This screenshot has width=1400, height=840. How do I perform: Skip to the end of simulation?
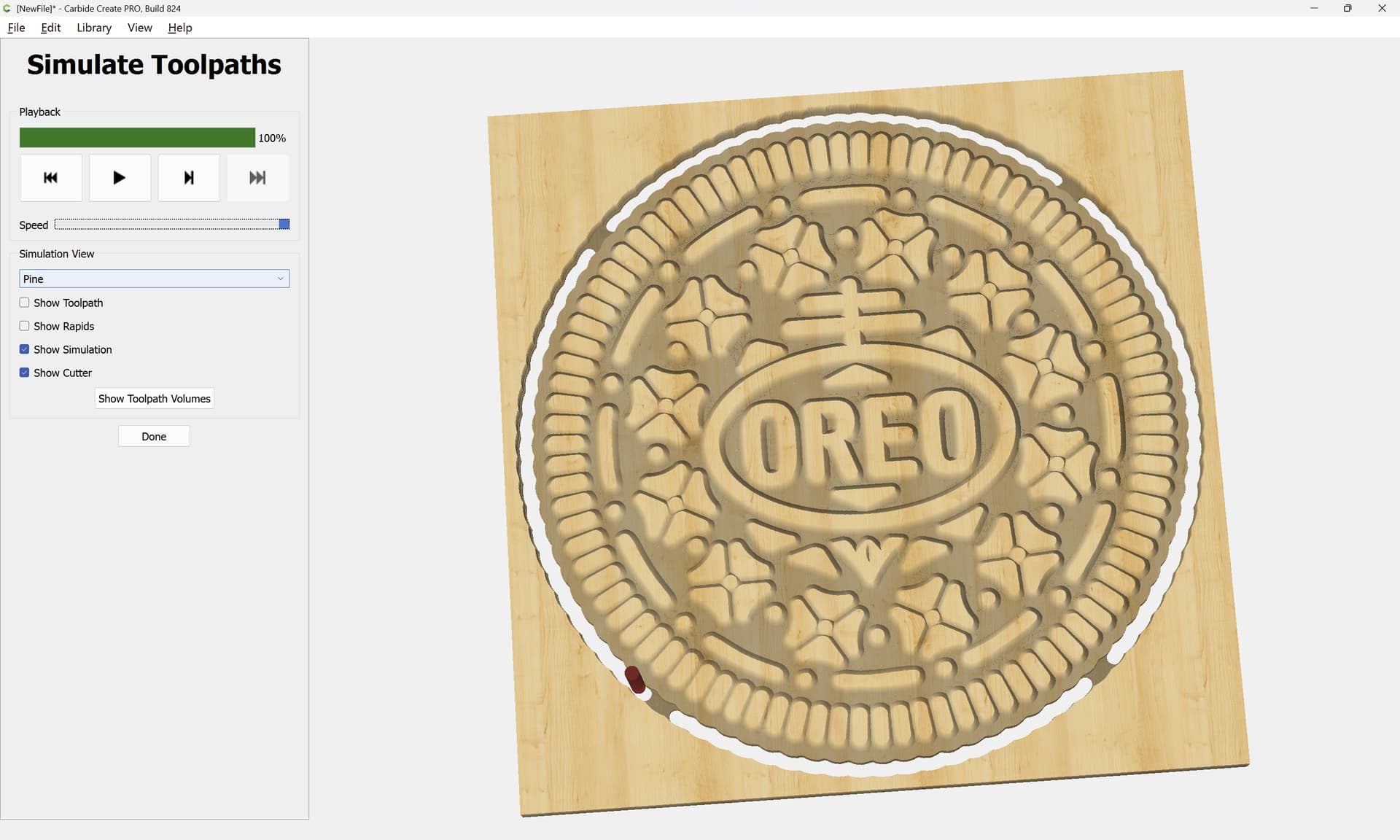(257, 177)
